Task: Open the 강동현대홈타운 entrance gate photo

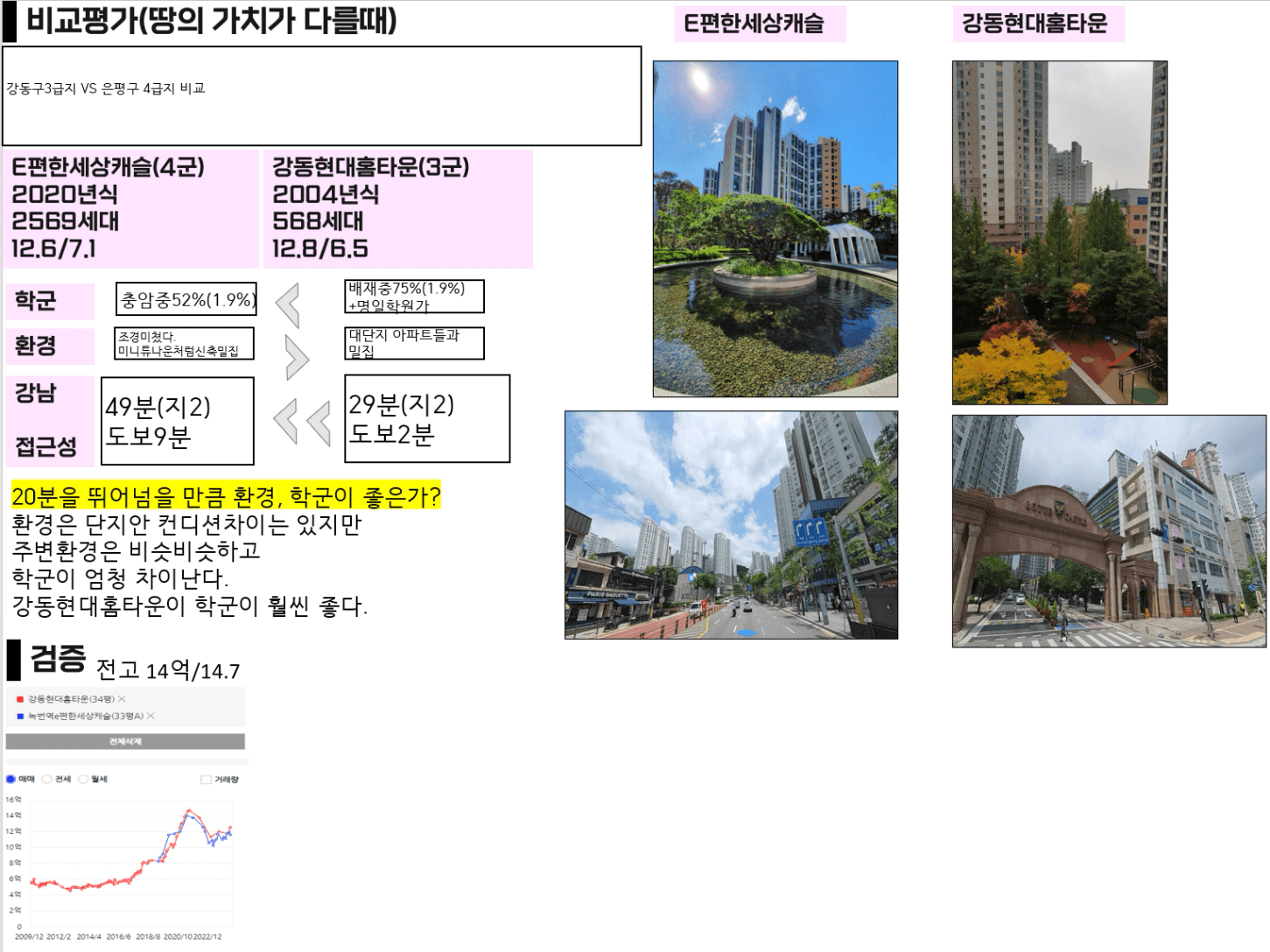Action: 1109,531
